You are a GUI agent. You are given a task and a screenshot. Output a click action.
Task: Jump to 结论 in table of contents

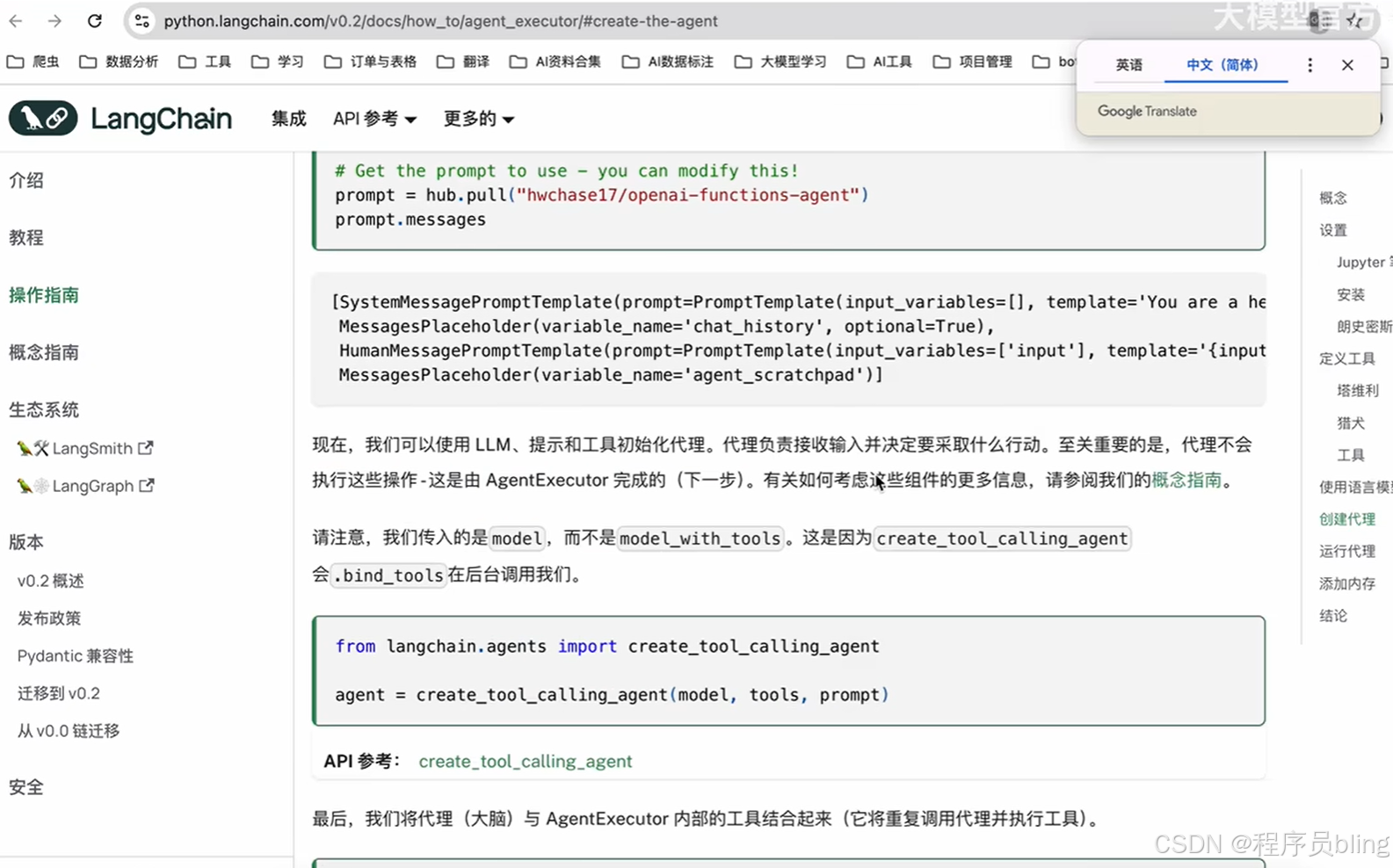(1333, 616)
